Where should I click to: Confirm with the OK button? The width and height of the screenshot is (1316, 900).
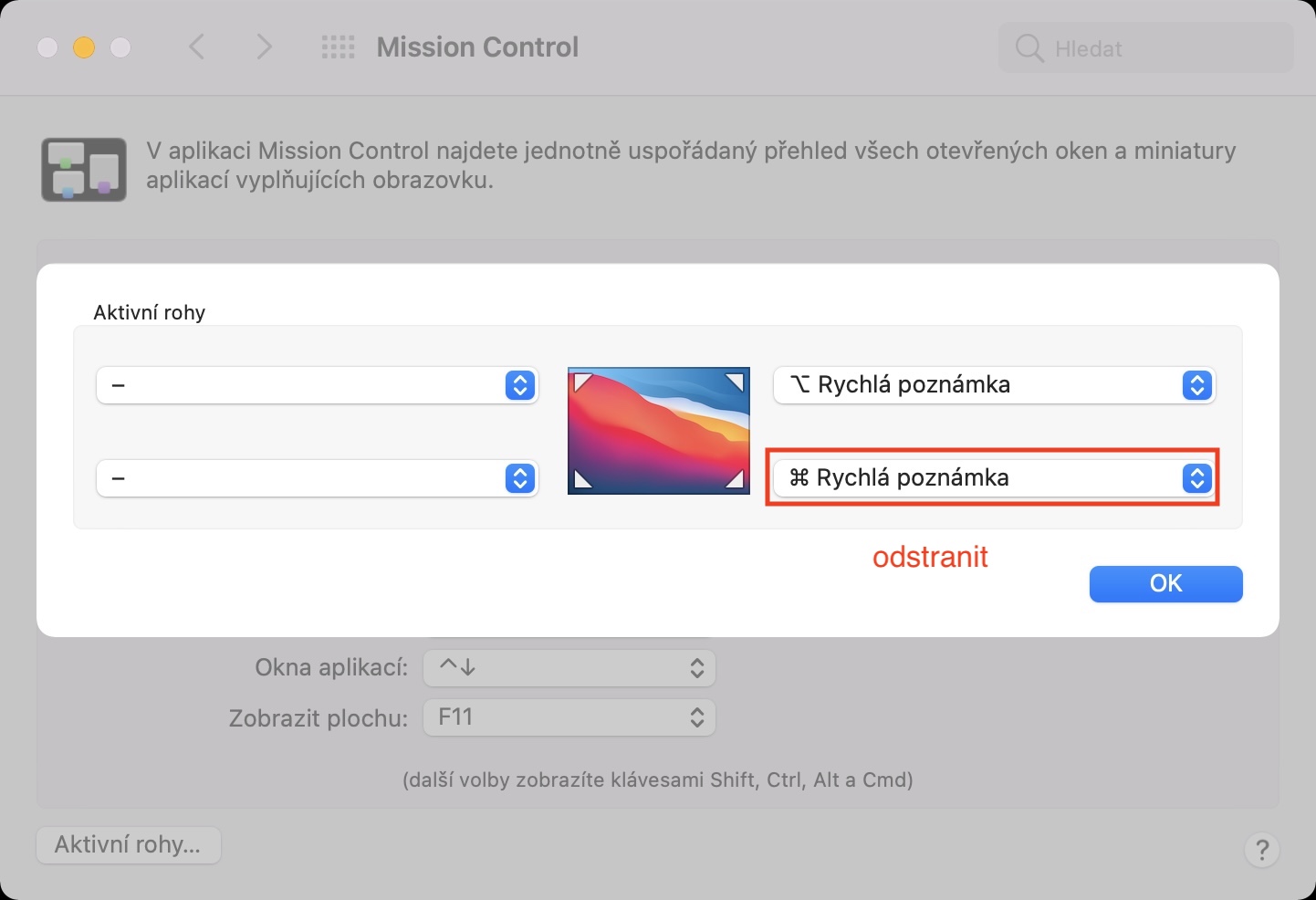(1165, 584)
